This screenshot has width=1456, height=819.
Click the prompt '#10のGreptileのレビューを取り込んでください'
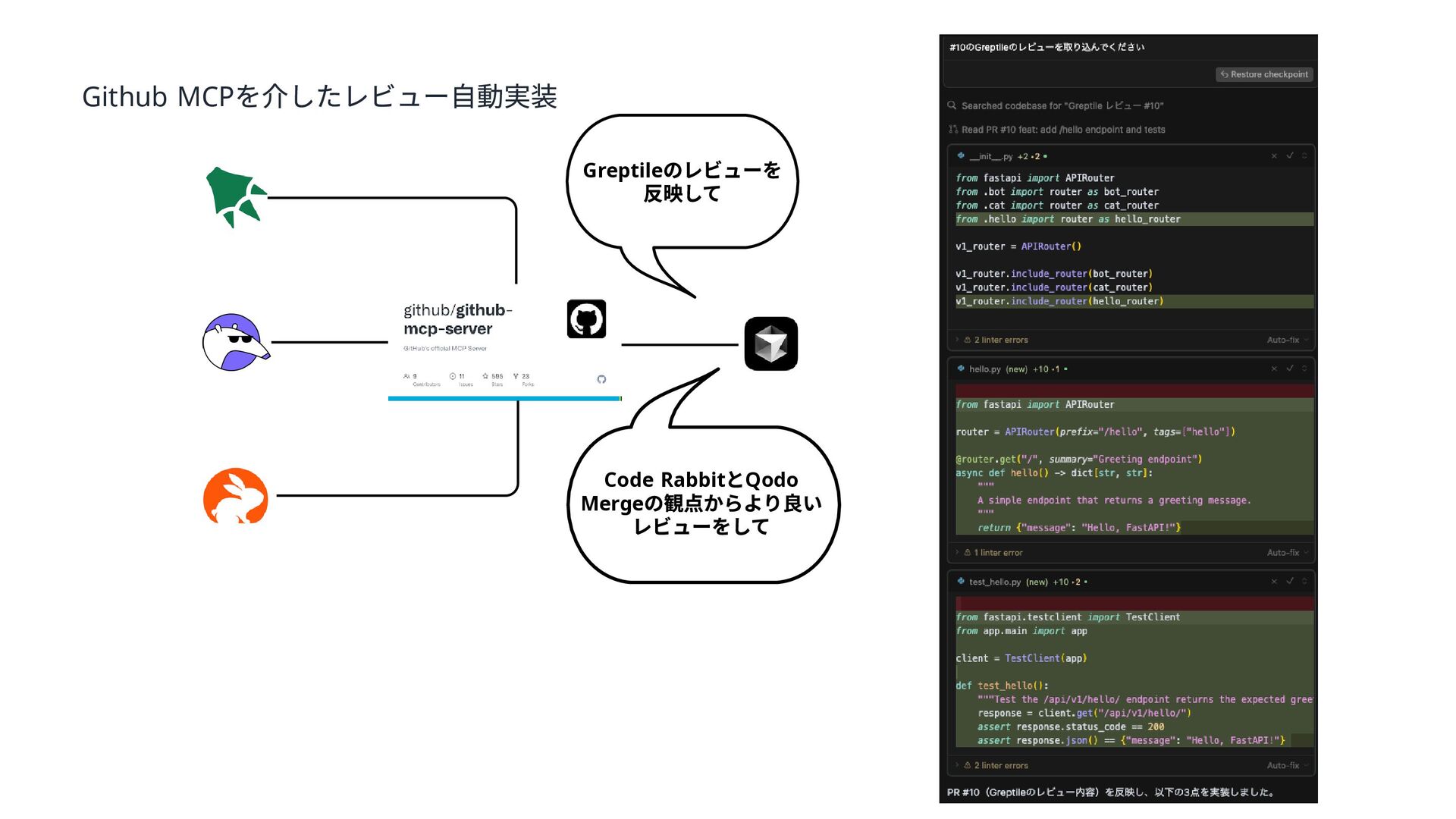1046,47
